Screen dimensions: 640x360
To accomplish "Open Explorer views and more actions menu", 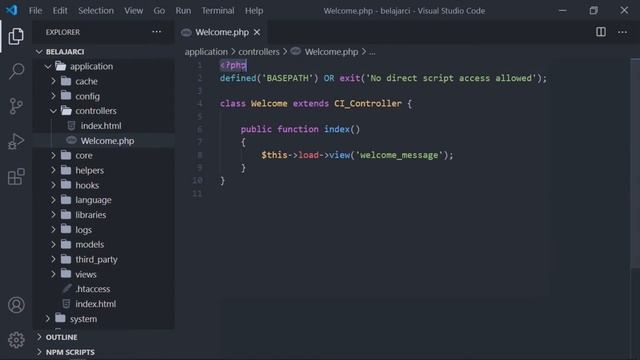I will (156, 32).
